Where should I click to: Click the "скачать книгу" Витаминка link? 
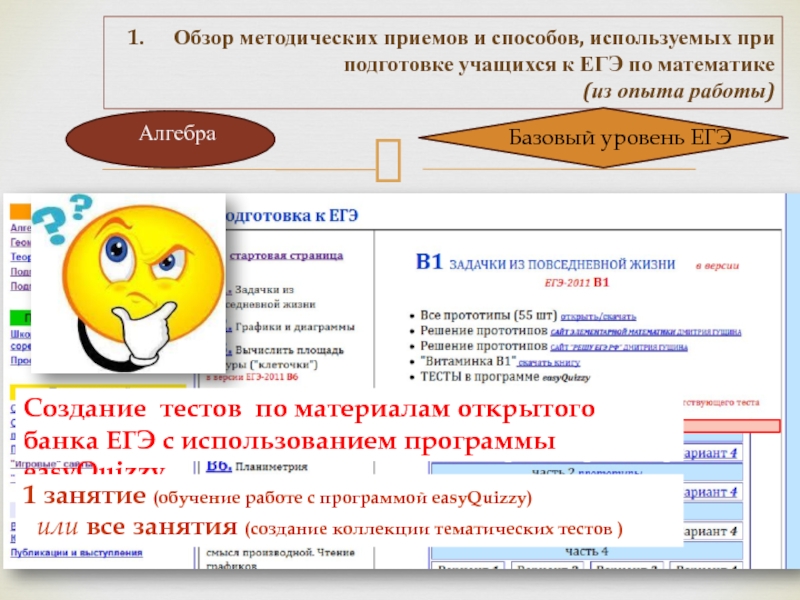point(549,363)
